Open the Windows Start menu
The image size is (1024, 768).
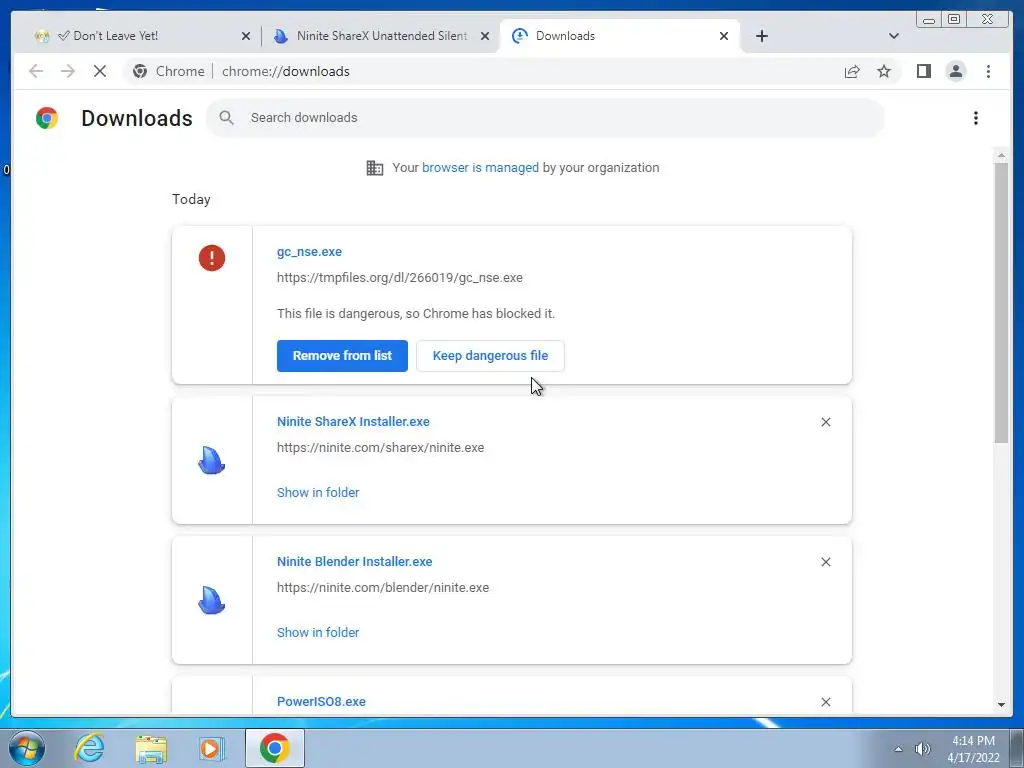click(x=26, y=748)
